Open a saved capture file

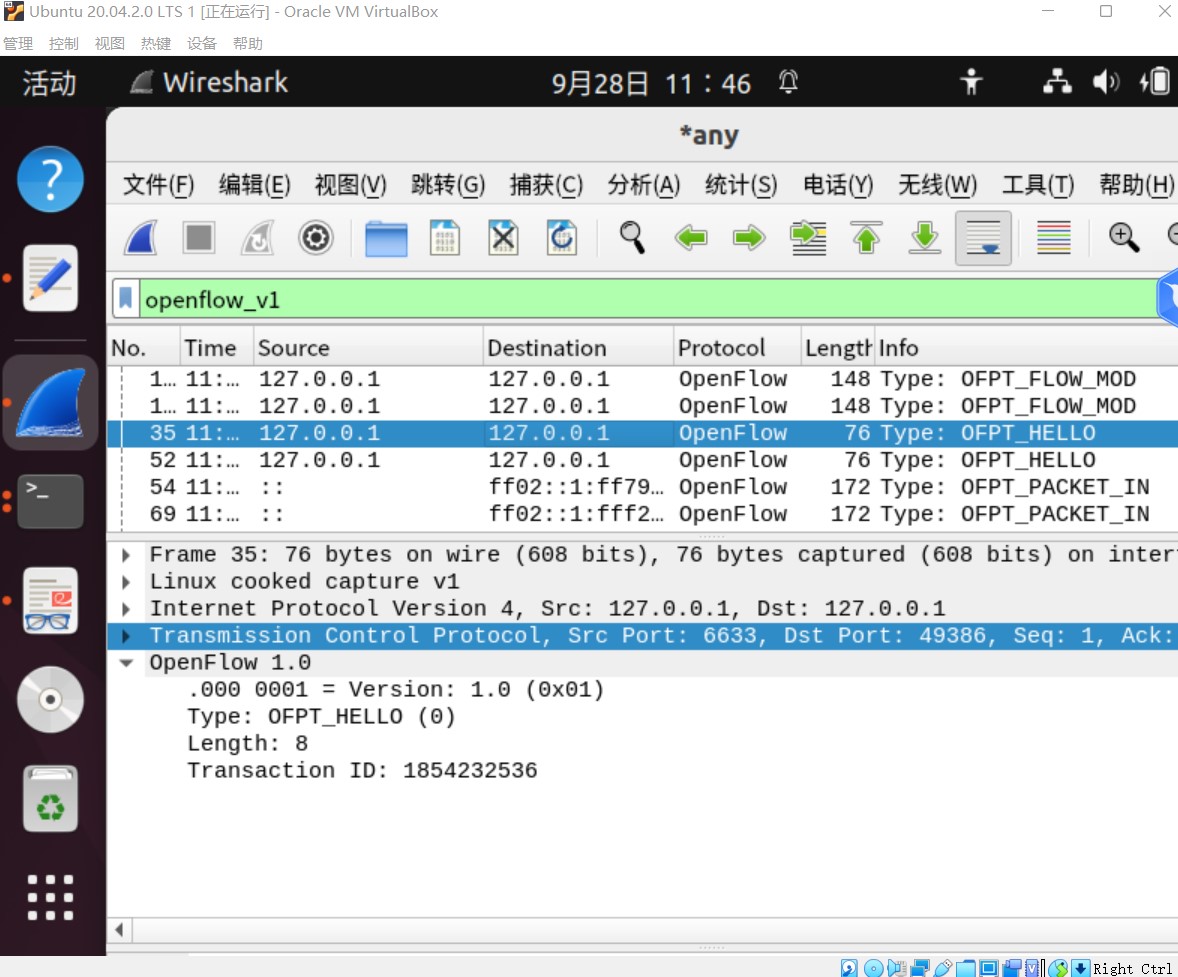[x=386, y=238]
